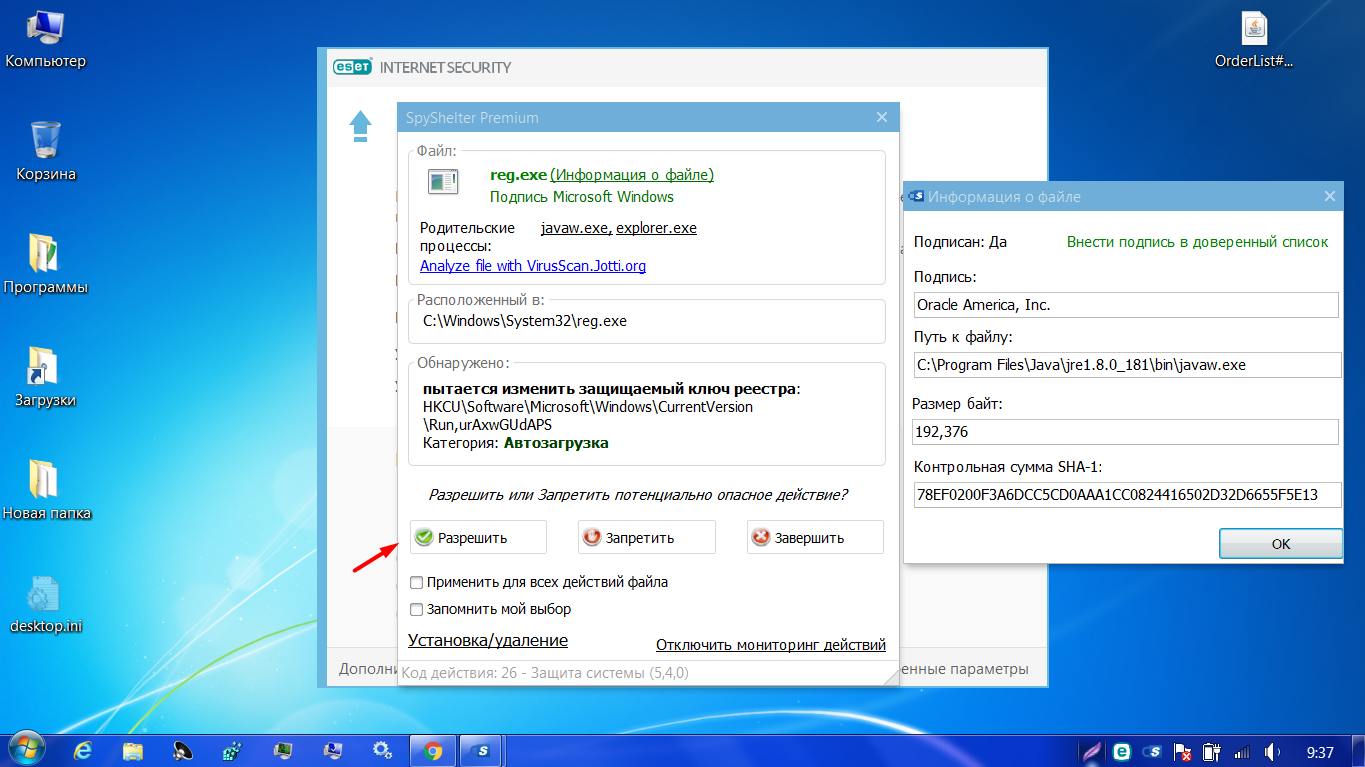Open File Explorer from the taskbar
Image resolution: width=1365 pixels, height=767 pixels.
(133, 750)
